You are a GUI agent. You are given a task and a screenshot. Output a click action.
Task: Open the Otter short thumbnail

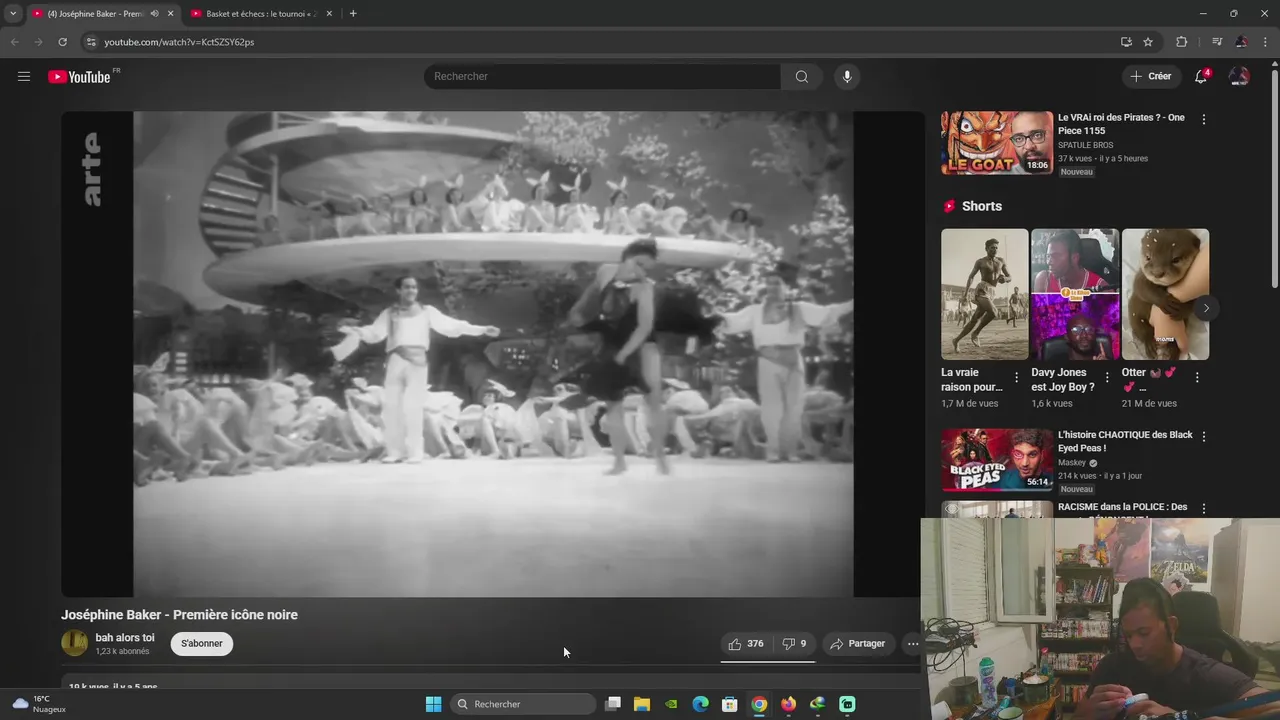(1165, 294)
